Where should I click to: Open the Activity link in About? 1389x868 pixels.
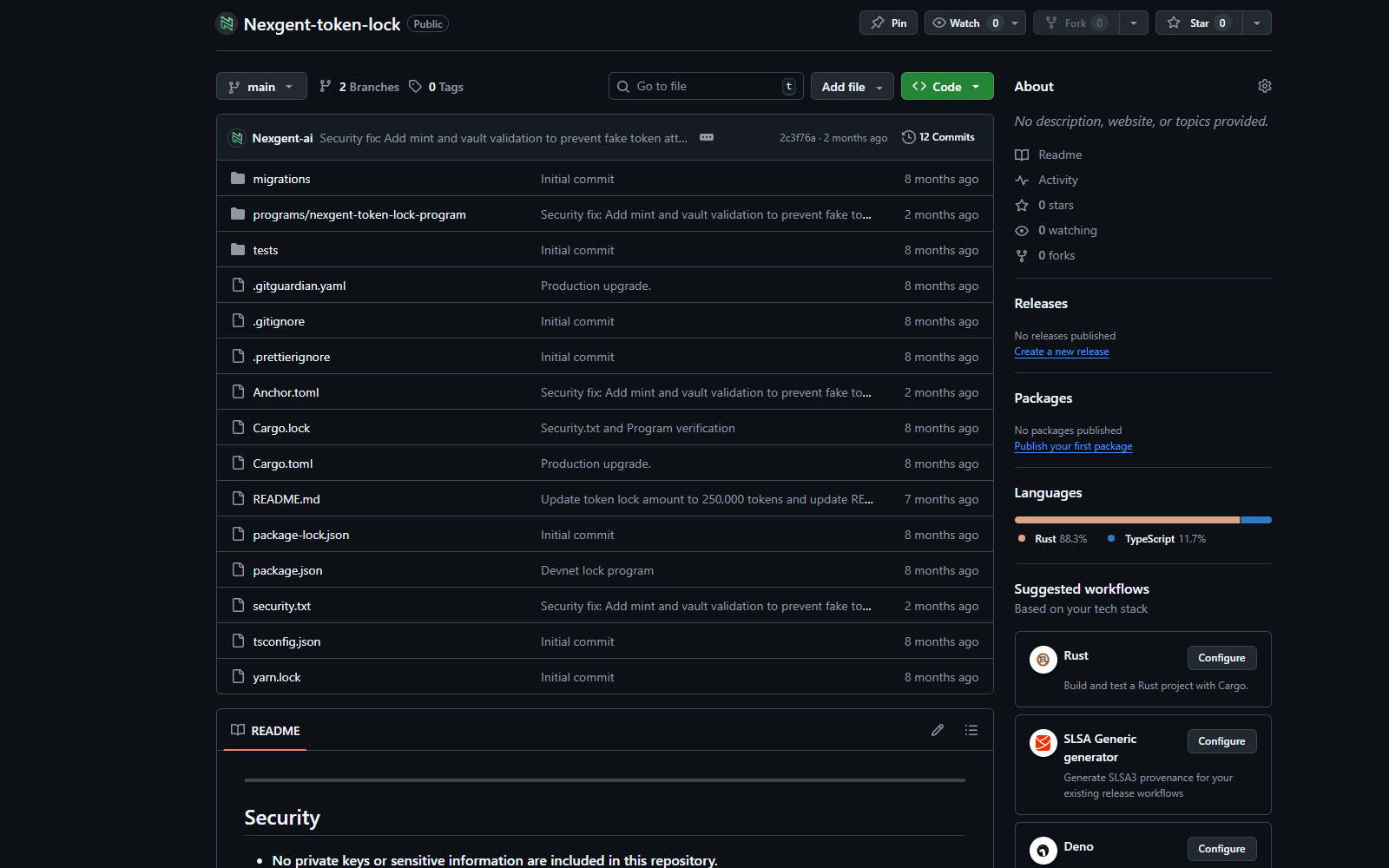[1057, 180]
